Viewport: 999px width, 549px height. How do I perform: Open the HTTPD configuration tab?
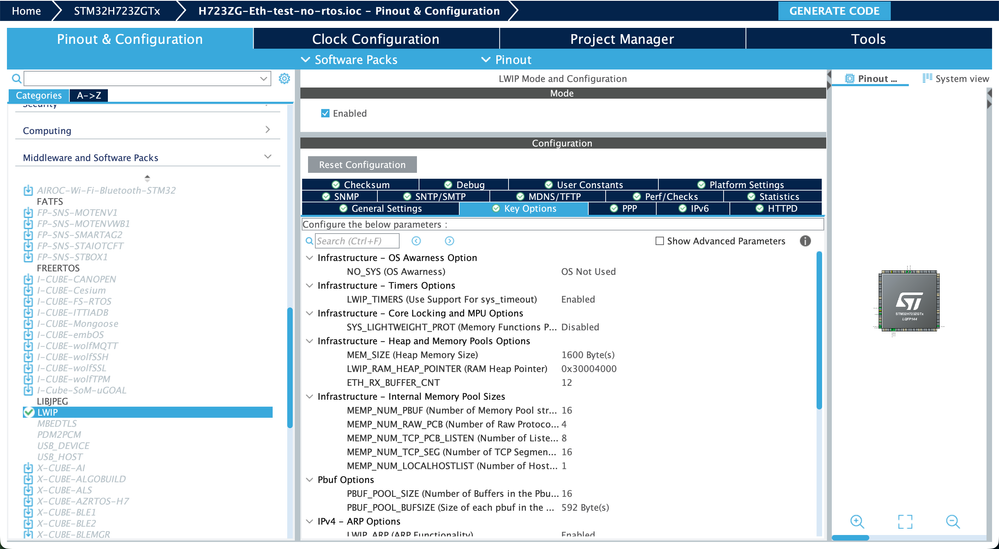tap(776, 208)
